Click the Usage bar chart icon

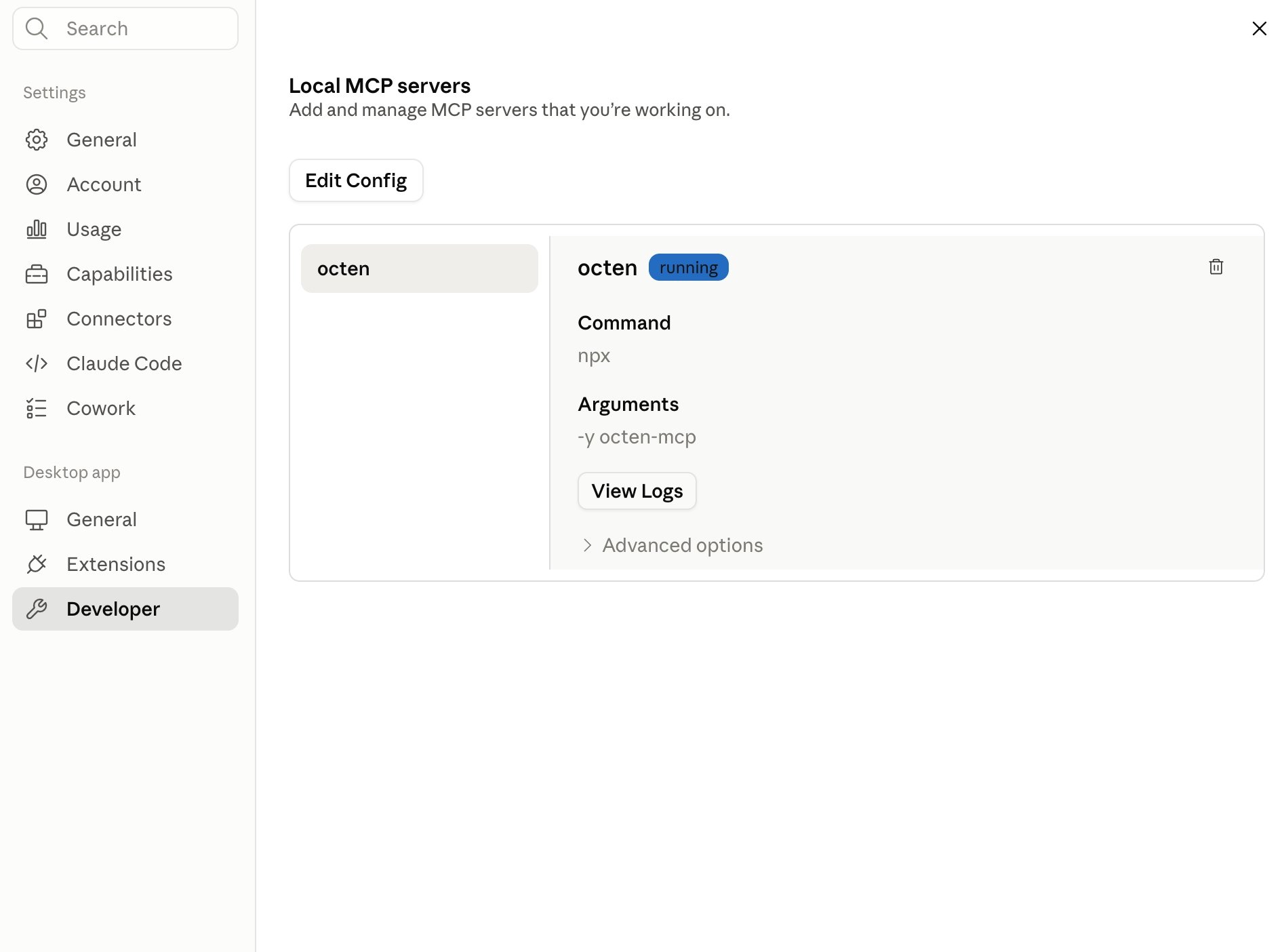(x=37, y=229)
